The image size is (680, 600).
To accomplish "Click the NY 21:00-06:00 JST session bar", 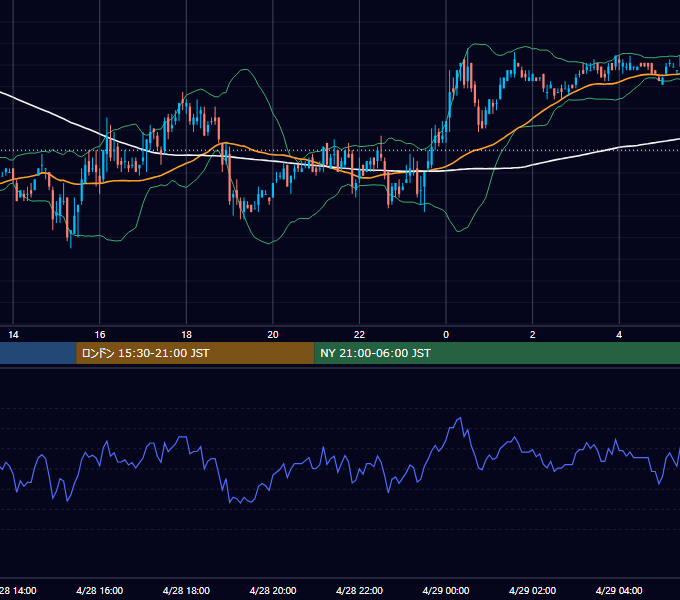I will point(497,353).
